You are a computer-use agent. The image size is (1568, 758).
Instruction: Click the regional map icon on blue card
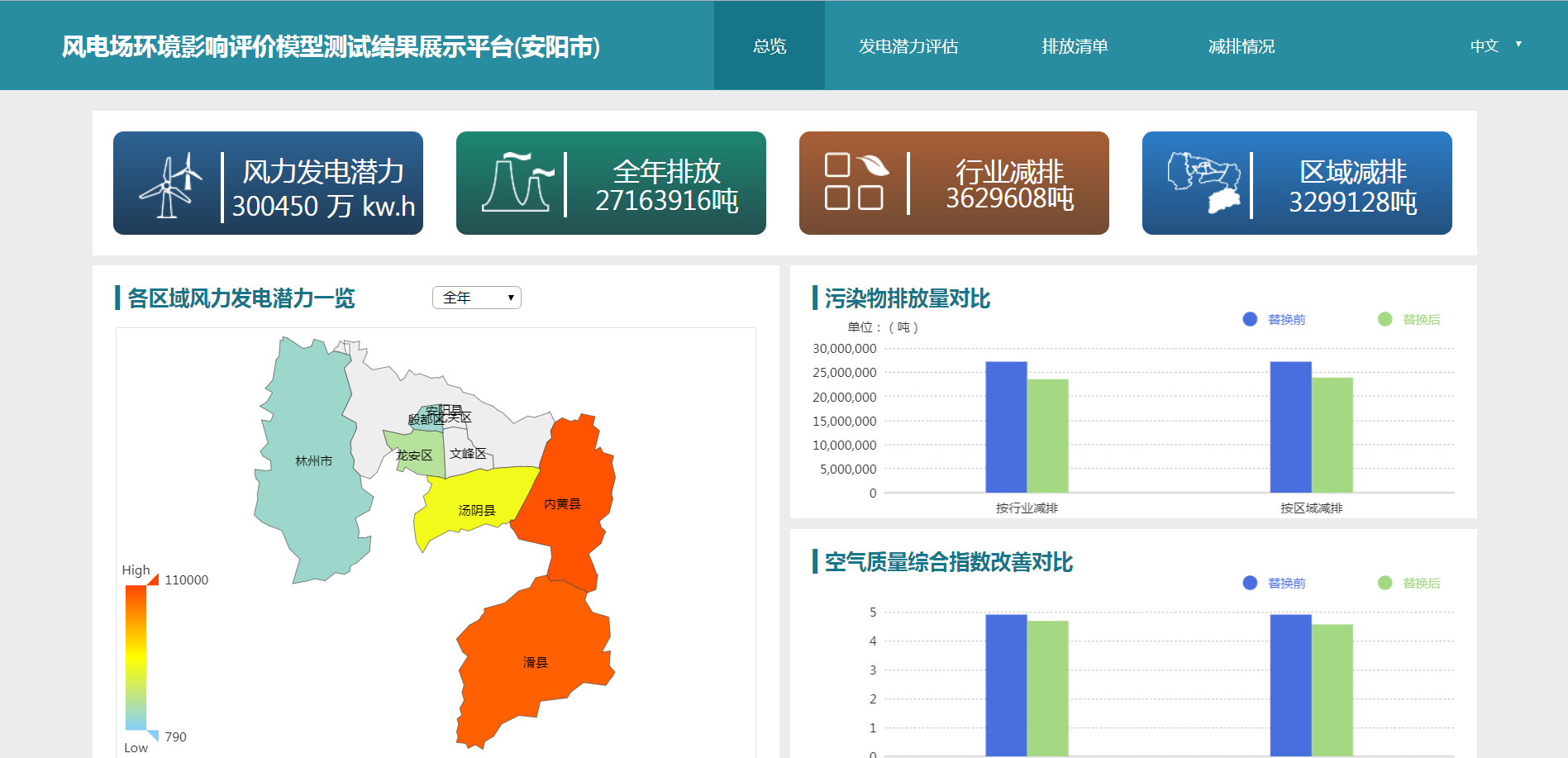[x=1203, y=183]
